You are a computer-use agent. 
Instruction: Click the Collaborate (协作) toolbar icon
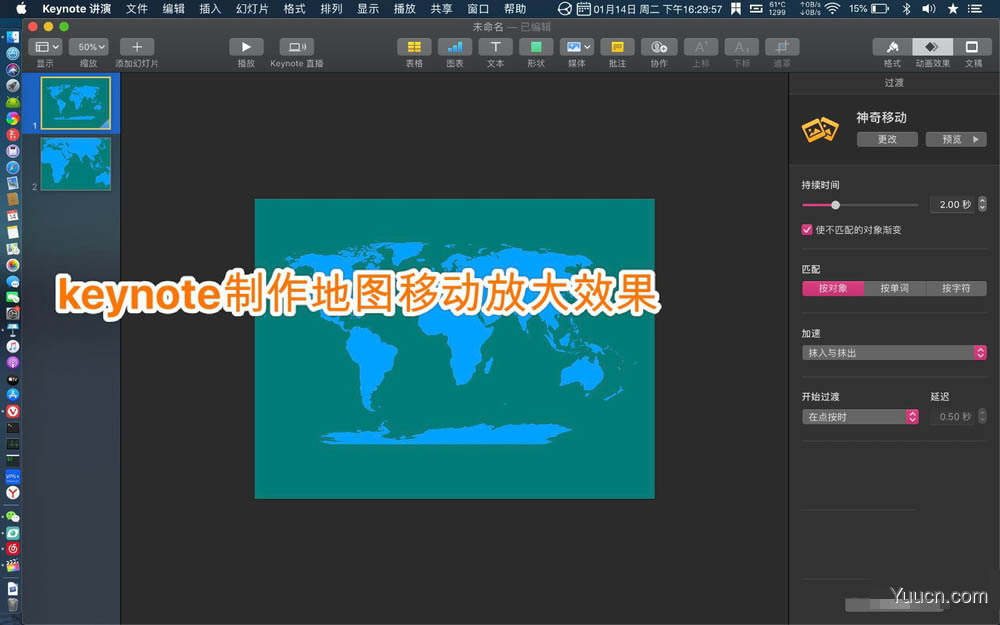tap(659, 47)
